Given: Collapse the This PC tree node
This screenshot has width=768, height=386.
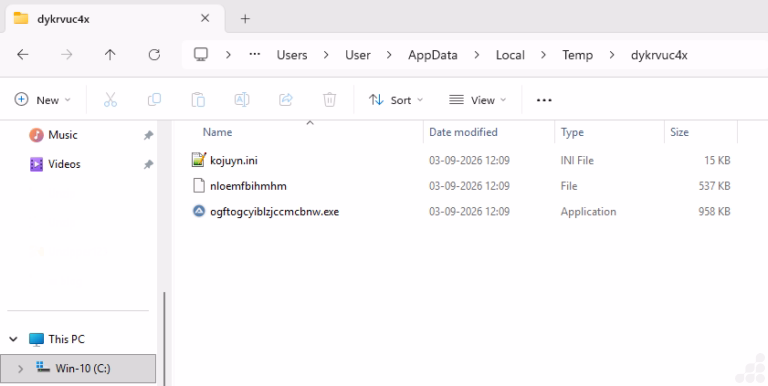Looking at the screenshot, I should (x=14, y=339).
